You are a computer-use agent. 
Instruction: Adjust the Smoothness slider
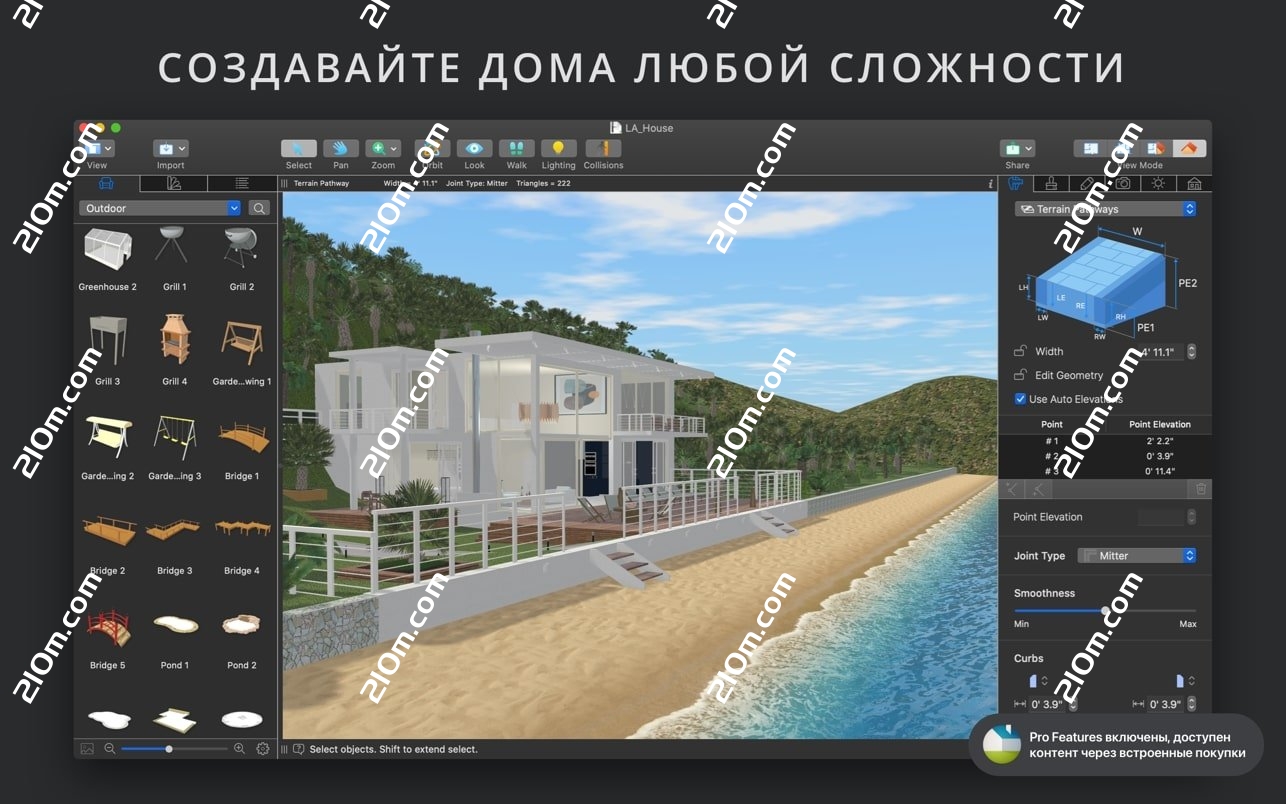click(1105, 610)
